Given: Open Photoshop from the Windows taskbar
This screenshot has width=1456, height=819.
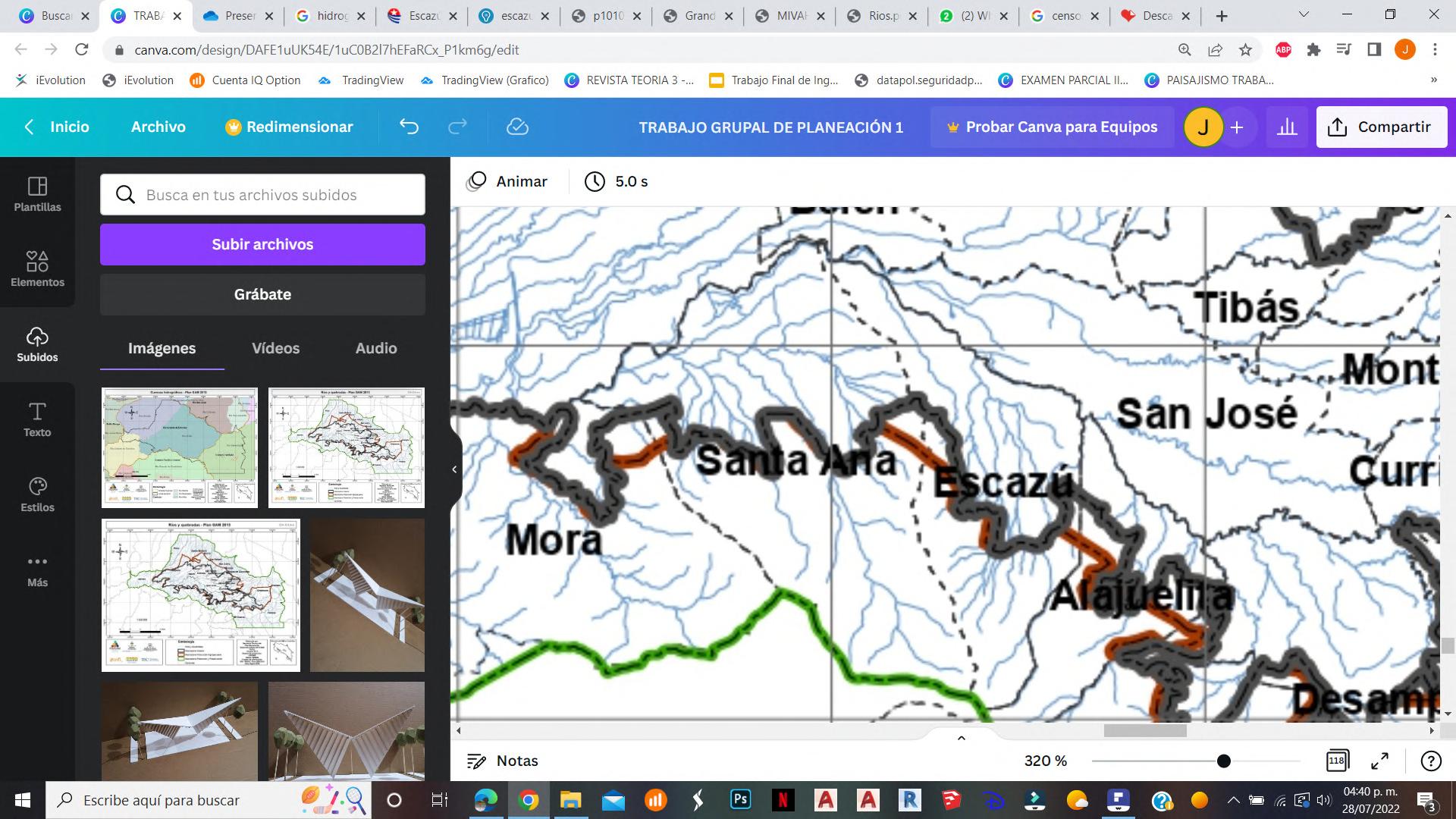Looking at the screenshot, I should pyautogui.click(x=740, y=800).
